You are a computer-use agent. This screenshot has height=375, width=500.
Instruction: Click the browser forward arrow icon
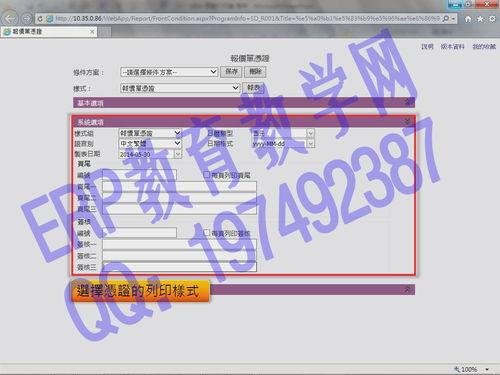tap(27, 19)
